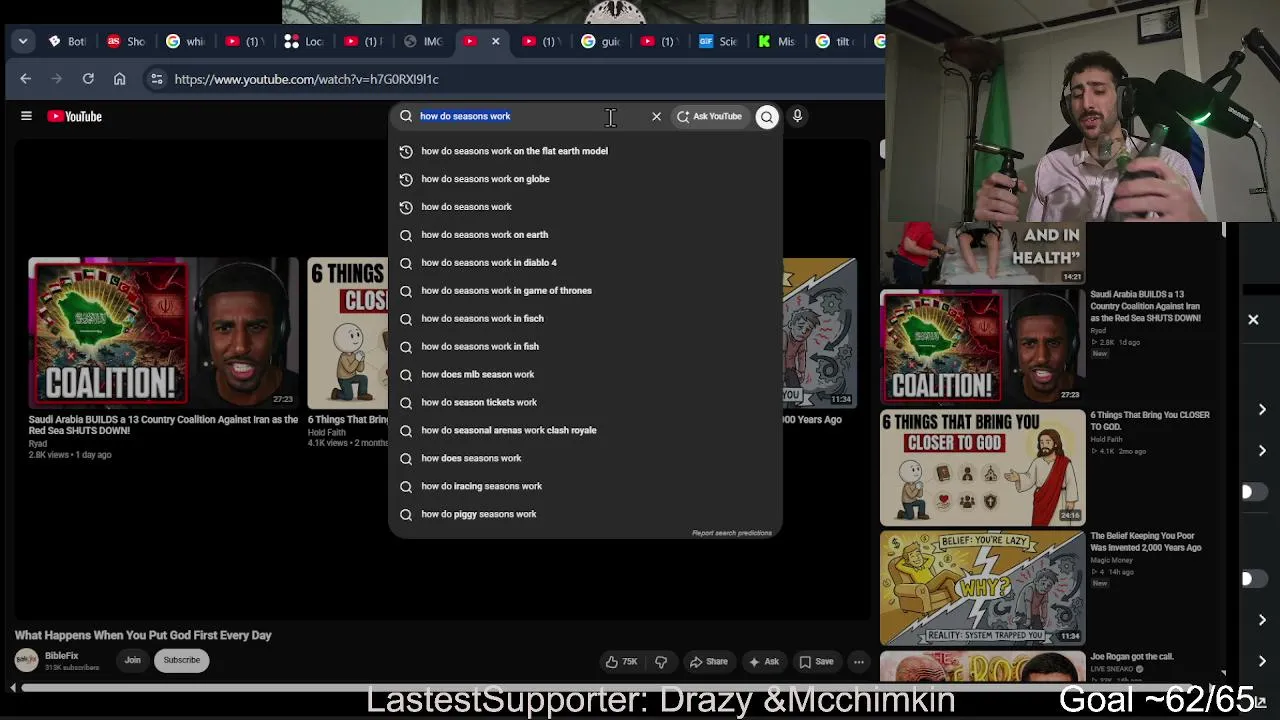Start voice search with the microphone
Viewport: 1280px width, 720px height.
[x=797, y=116]
